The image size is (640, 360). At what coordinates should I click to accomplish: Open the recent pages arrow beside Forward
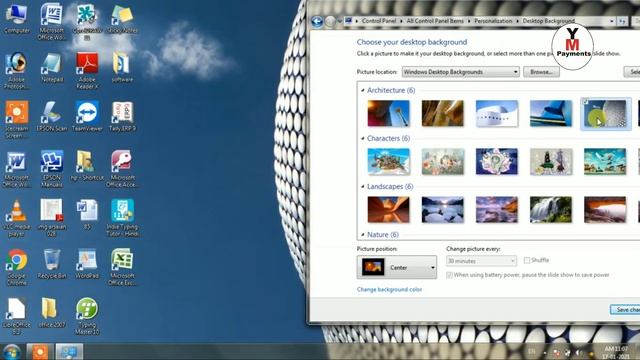pyautogui.click(x=340, y=21)
